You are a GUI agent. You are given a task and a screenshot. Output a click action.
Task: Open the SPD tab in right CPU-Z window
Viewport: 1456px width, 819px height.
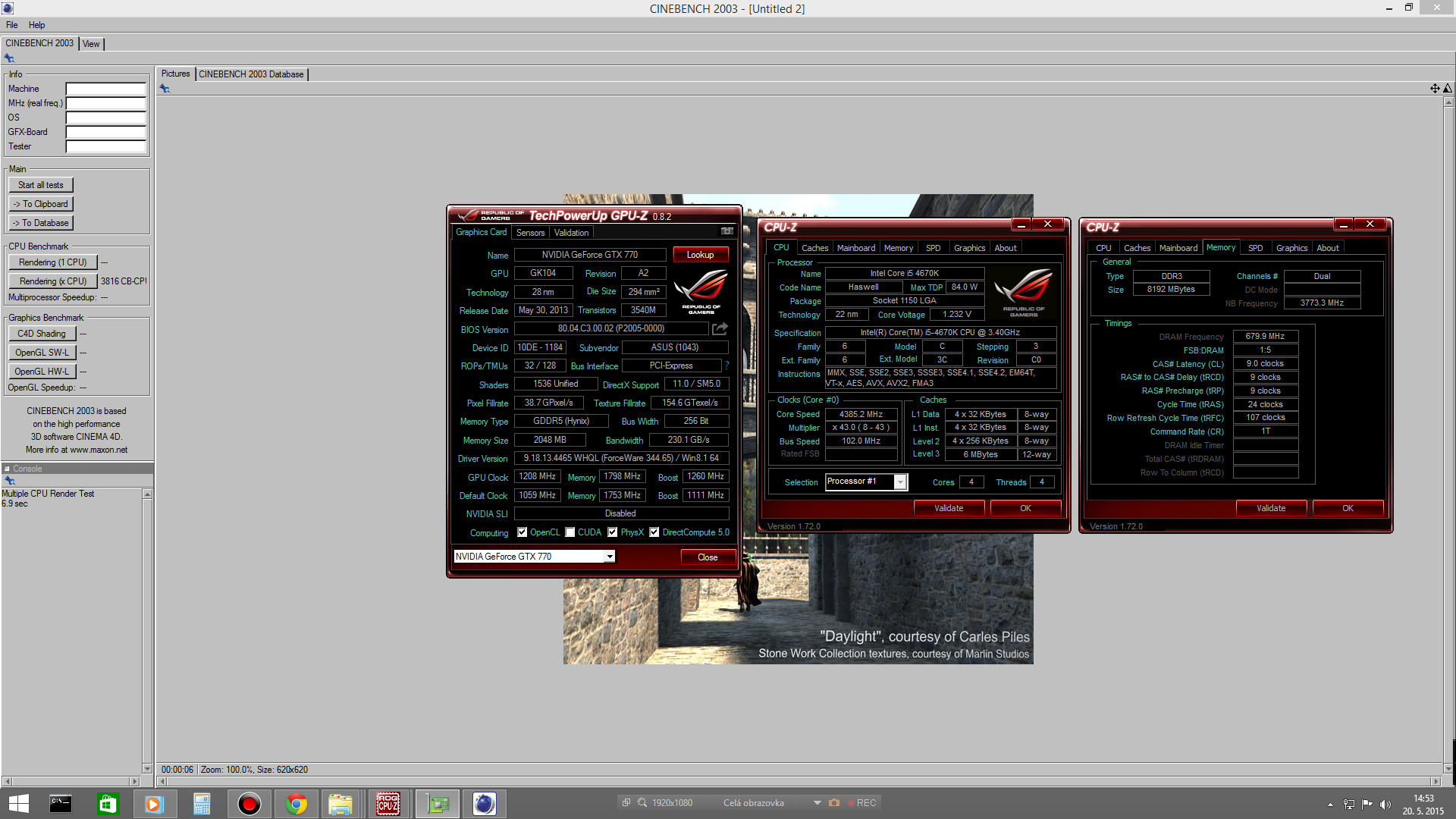[x=1255, y=248]
